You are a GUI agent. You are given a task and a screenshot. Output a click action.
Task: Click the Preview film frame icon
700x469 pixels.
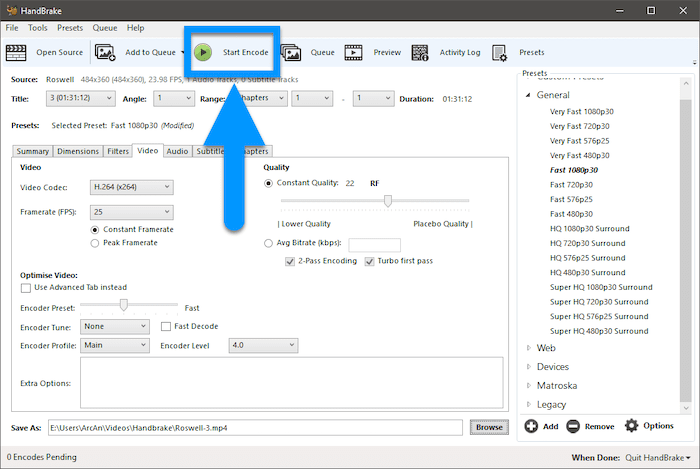coord(353,53)
